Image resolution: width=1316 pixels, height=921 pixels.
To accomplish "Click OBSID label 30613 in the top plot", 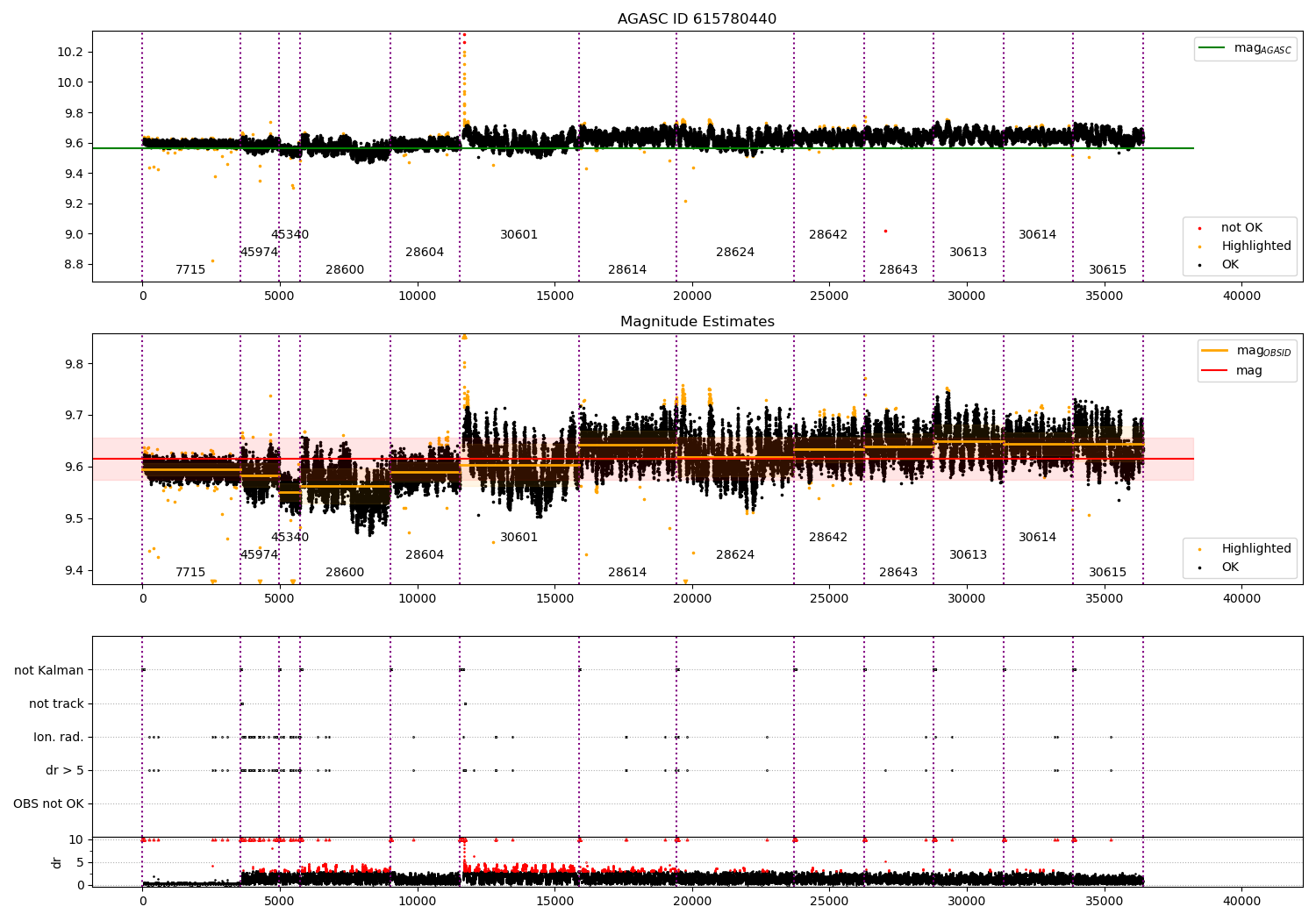I will (968, 253).
